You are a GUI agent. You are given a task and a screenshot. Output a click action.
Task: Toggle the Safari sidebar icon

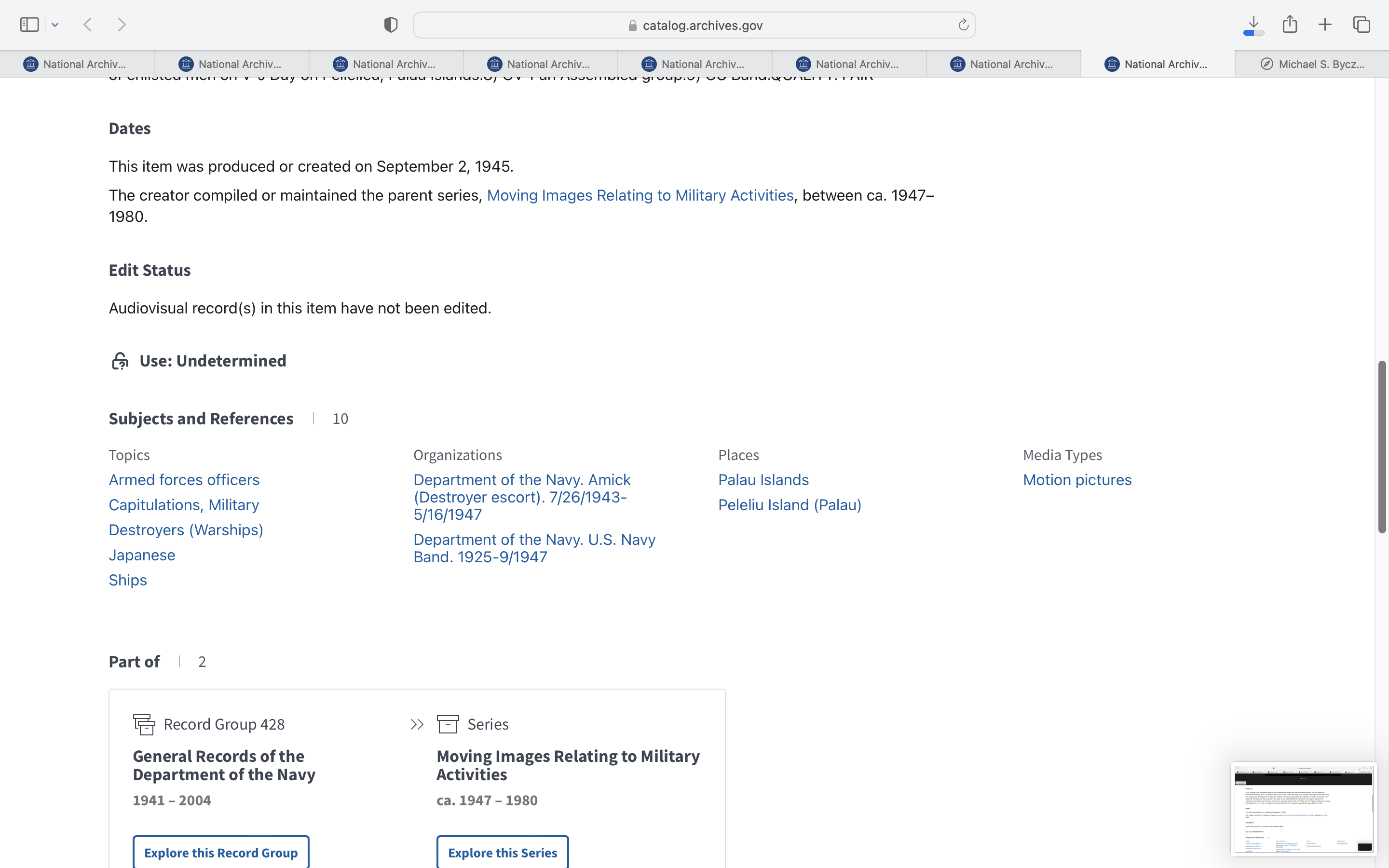29,25
